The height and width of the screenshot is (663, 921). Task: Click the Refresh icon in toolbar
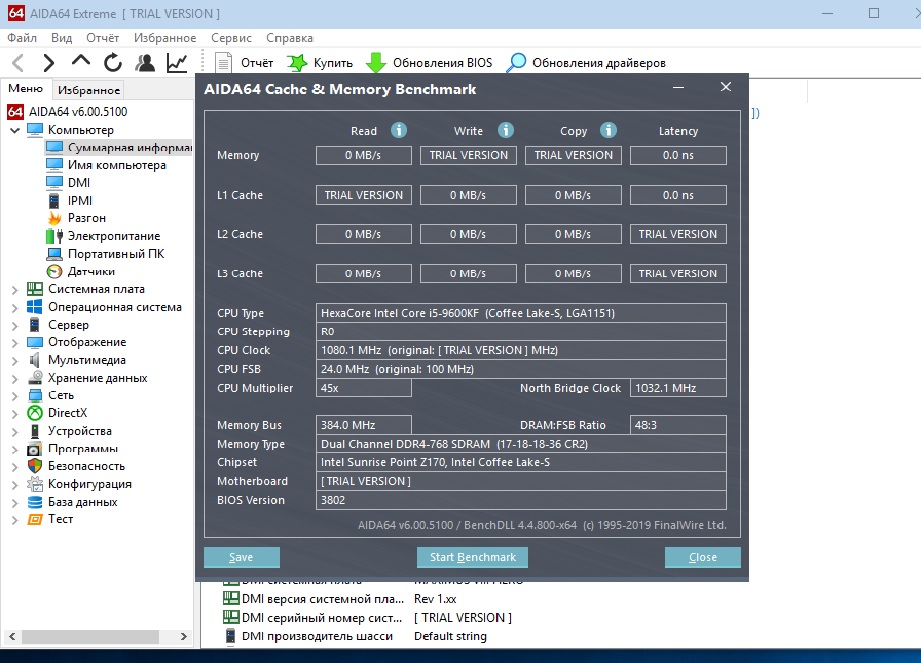[x=113, y=62]
